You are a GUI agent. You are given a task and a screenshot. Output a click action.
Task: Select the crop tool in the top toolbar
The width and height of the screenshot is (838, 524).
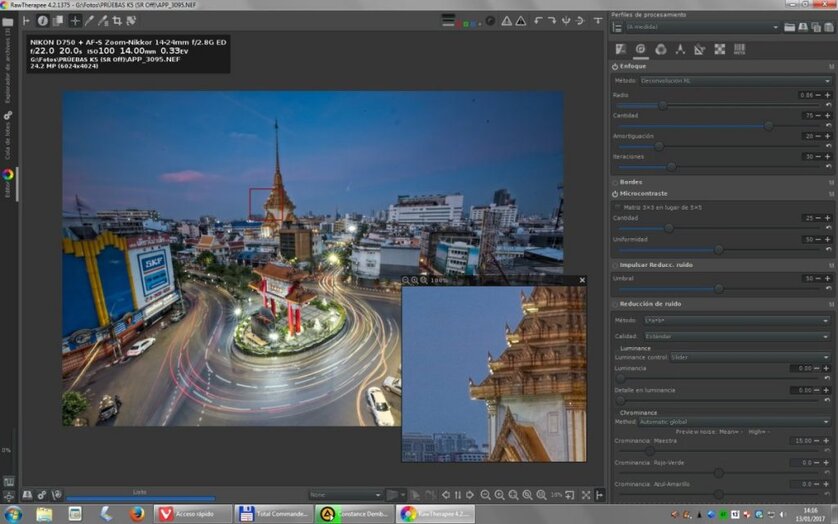[x=117, y=20]
